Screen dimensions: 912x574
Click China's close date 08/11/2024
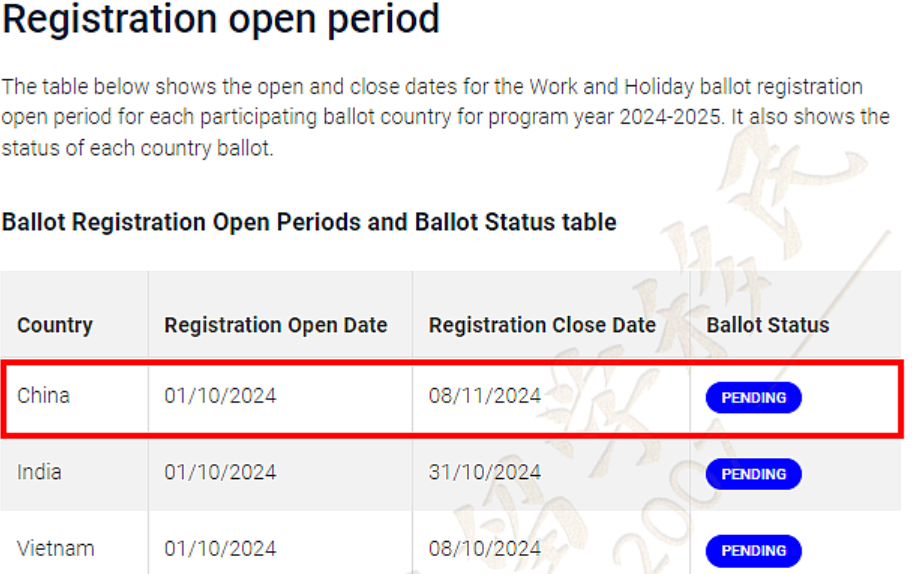tap(484, 395)
